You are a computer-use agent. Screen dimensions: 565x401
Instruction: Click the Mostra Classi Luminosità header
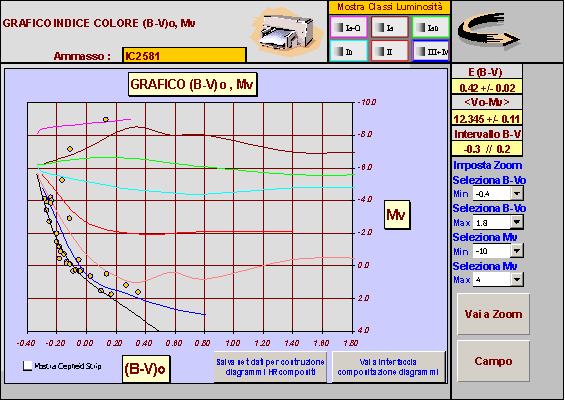(389, 7)
